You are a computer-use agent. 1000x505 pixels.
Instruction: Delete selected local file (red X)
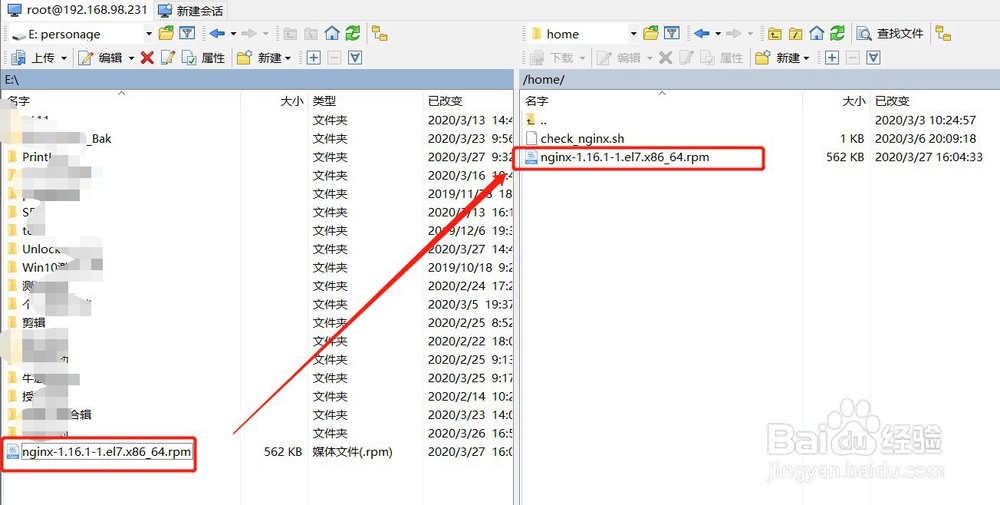tap(147, 58)
